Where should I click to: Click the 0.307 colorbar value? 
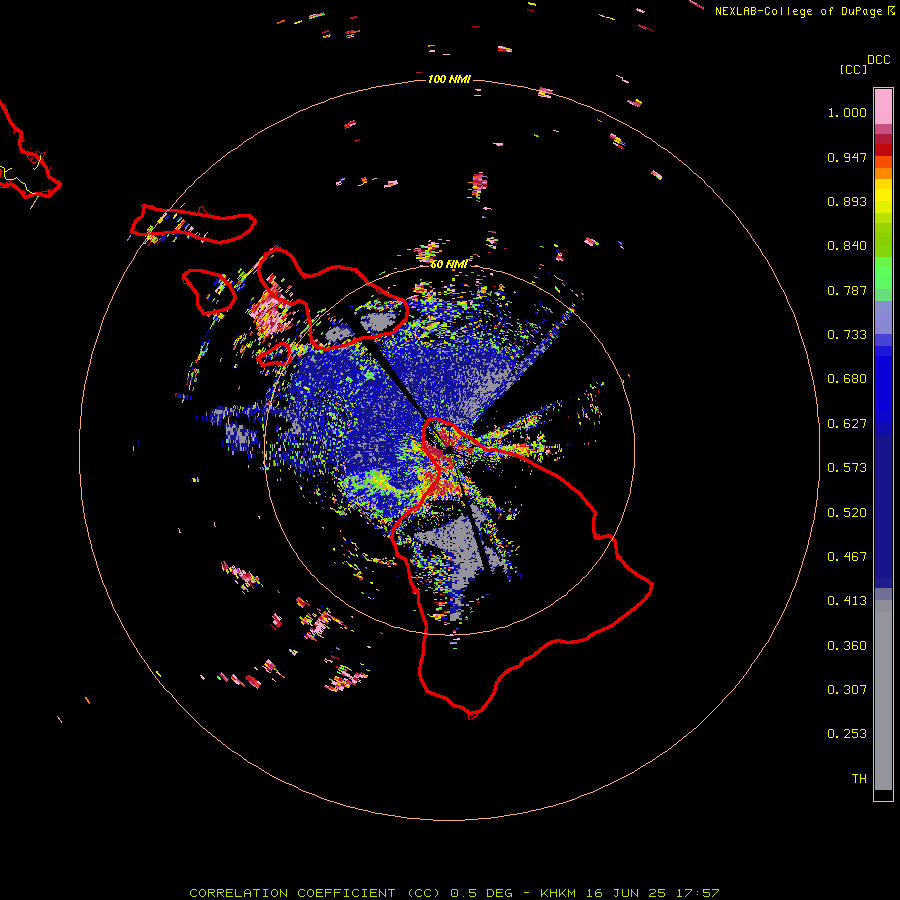(x=847, y=690)
